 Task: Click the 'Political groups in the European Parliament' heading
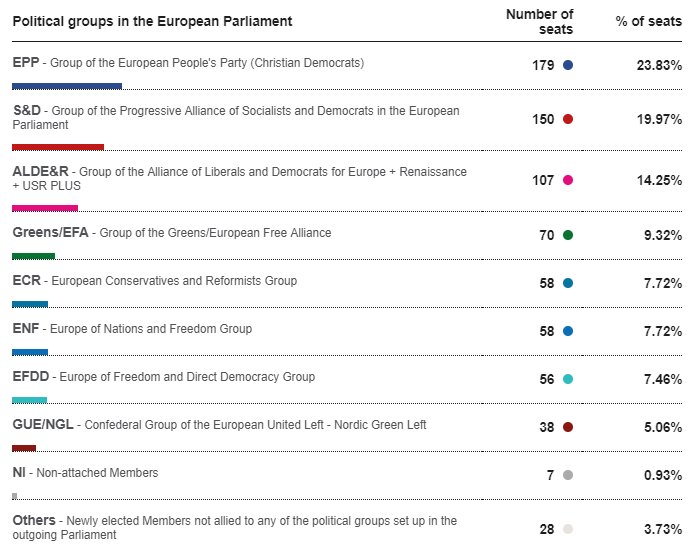pyautogui.click(x=152, y=21)
